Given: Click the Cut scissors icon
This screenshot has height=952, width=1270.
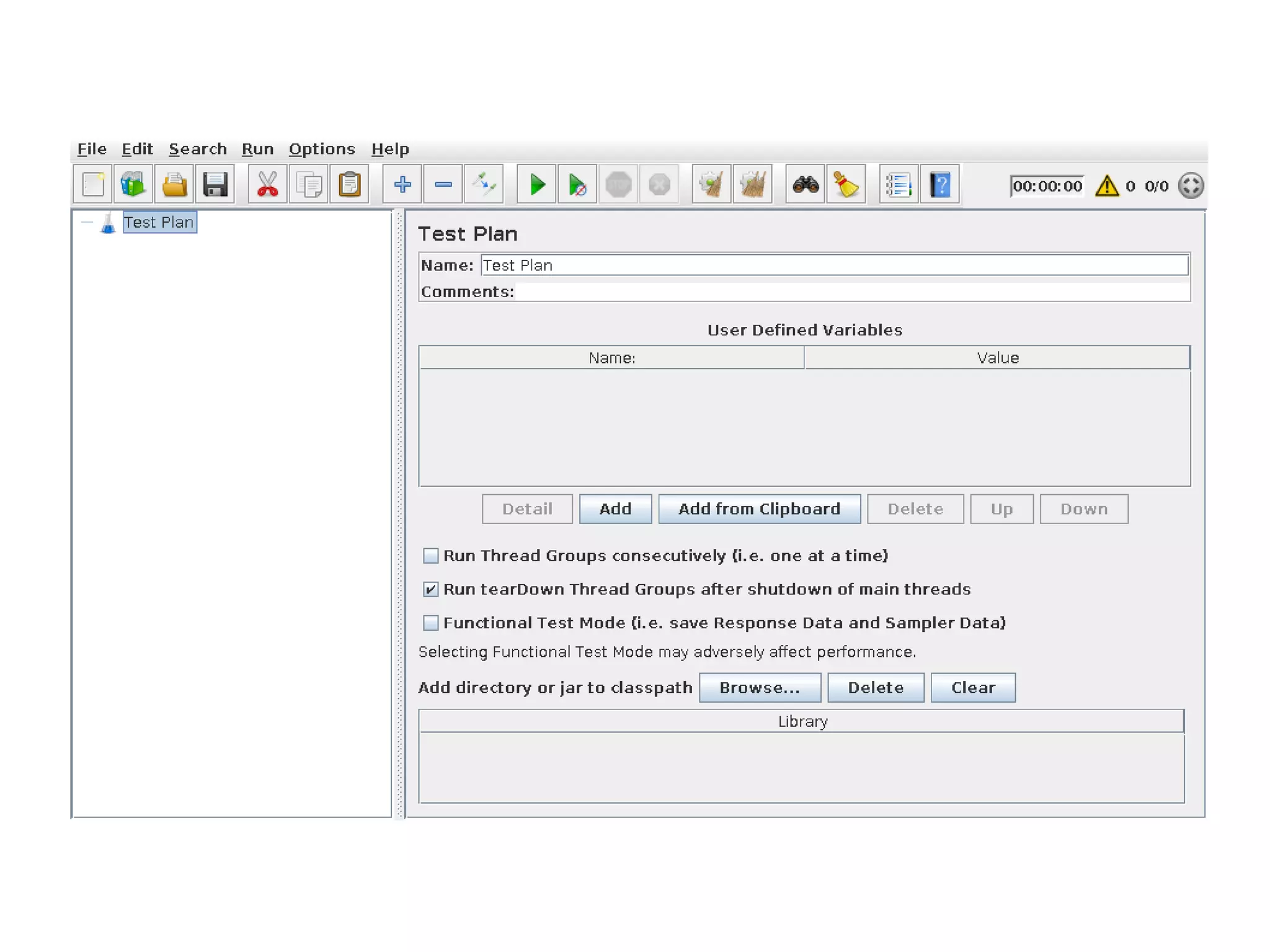Looking at the screenshot, I should point(267,185).
